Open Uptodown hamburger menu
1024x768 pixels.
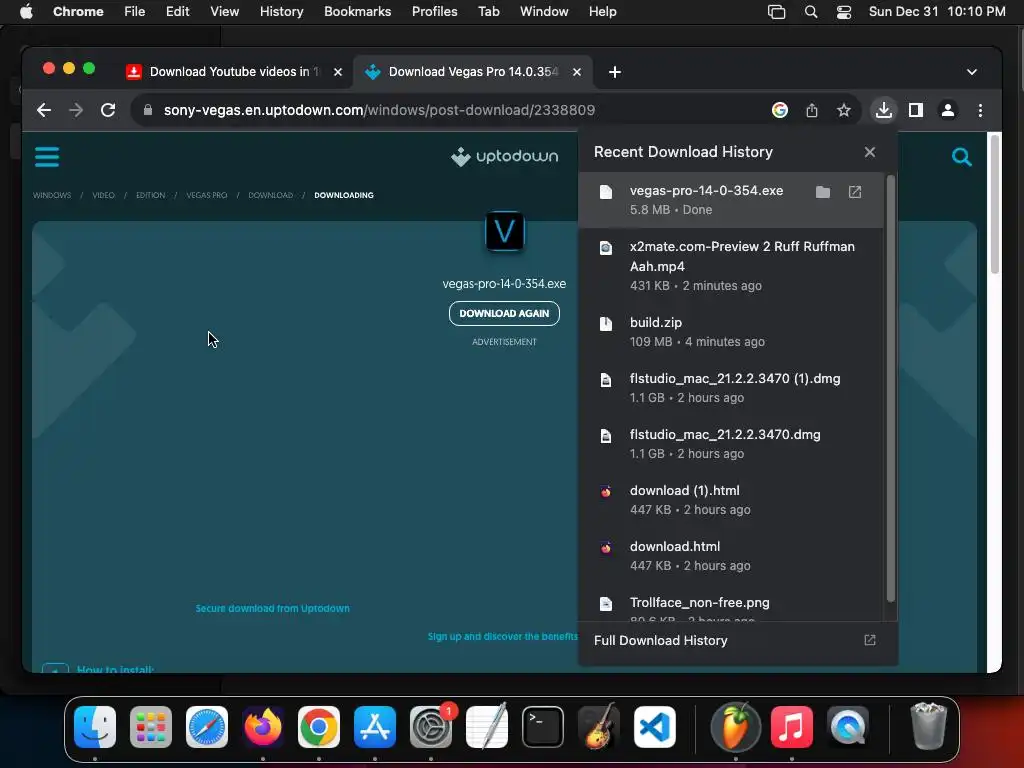47,157
